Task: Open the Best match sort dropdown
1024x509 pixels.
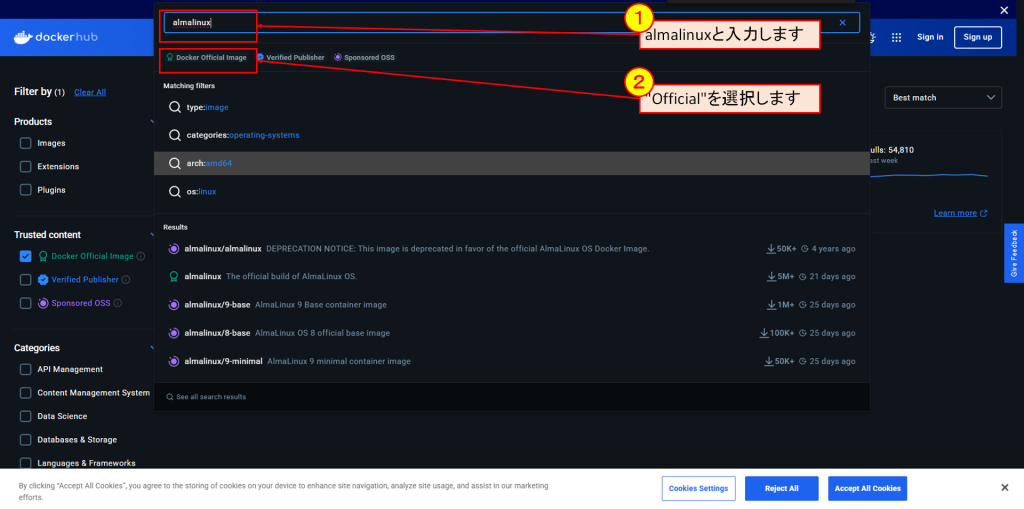Action: 943,97
